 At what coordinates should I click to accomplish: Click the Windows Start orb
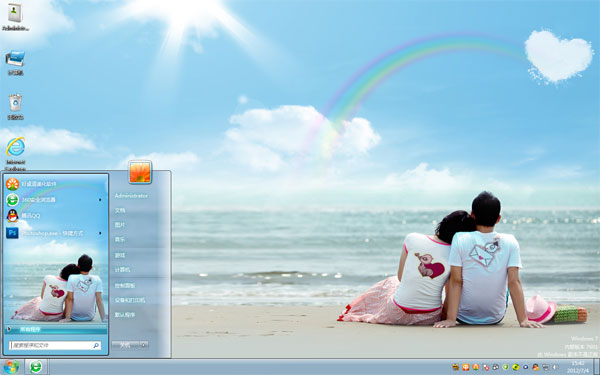tap(11, 367)
